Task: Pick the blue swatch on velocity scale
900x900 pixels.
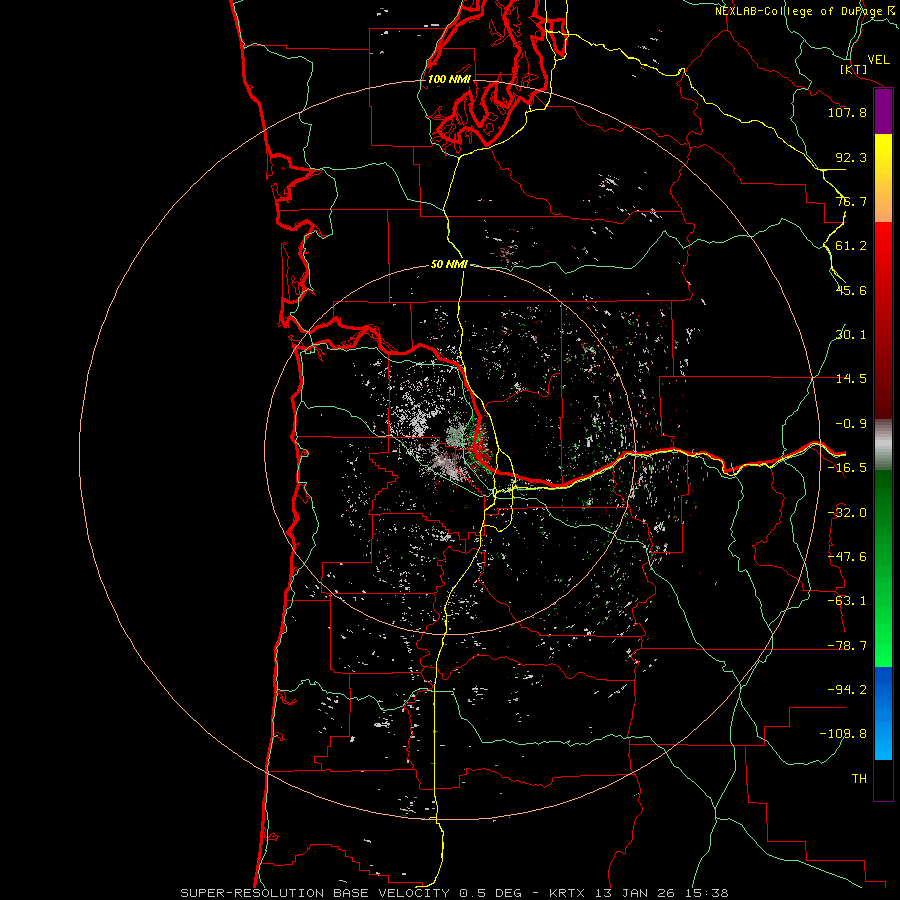Action: [x=883, y=714]
